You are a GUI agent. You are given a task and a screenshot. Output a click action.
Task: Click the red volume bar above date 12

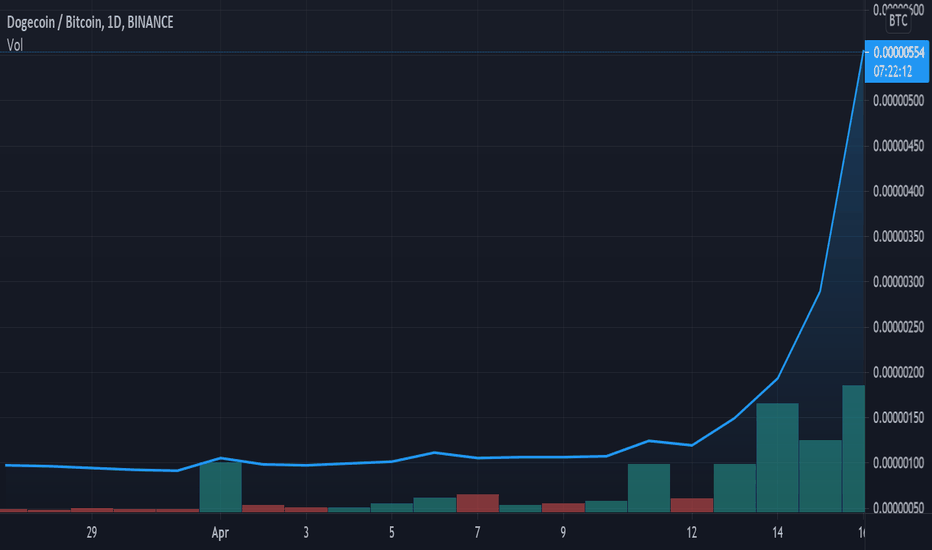point(692,505)
